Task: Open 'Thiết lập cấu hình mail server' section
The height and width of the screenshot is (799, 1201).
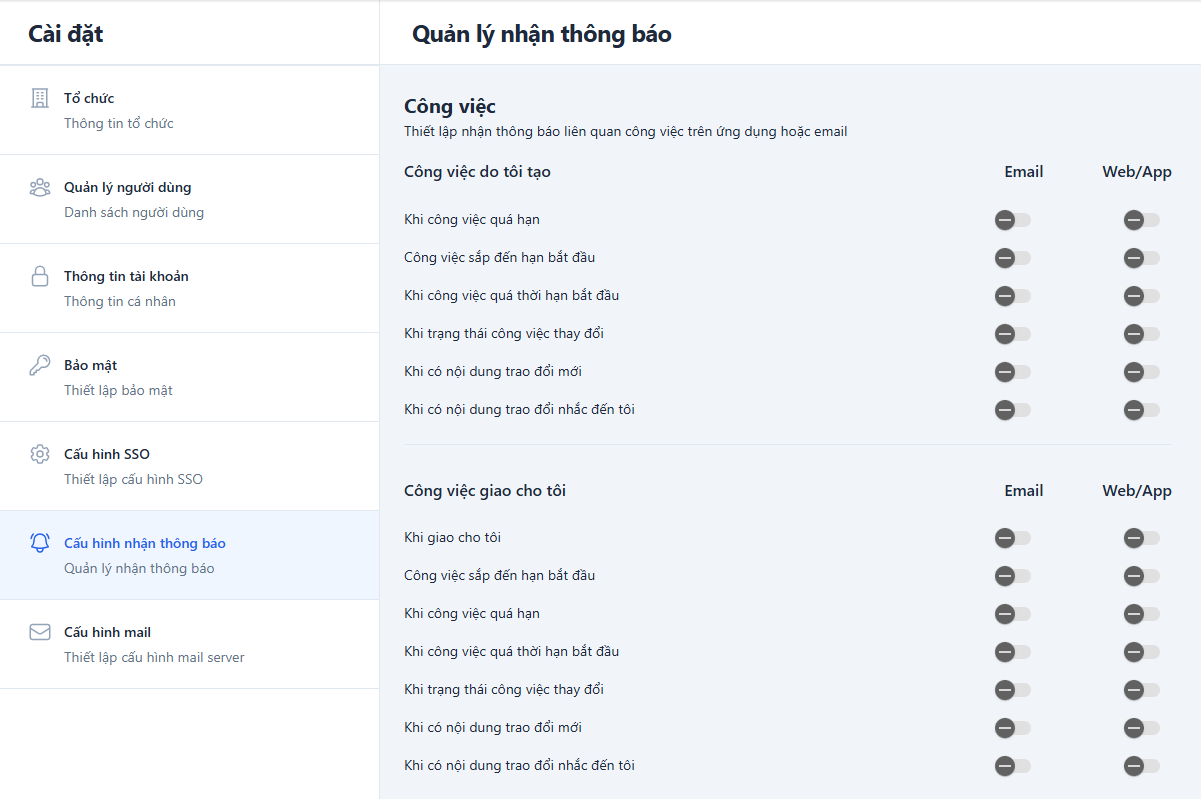Action: coord(154,657)
